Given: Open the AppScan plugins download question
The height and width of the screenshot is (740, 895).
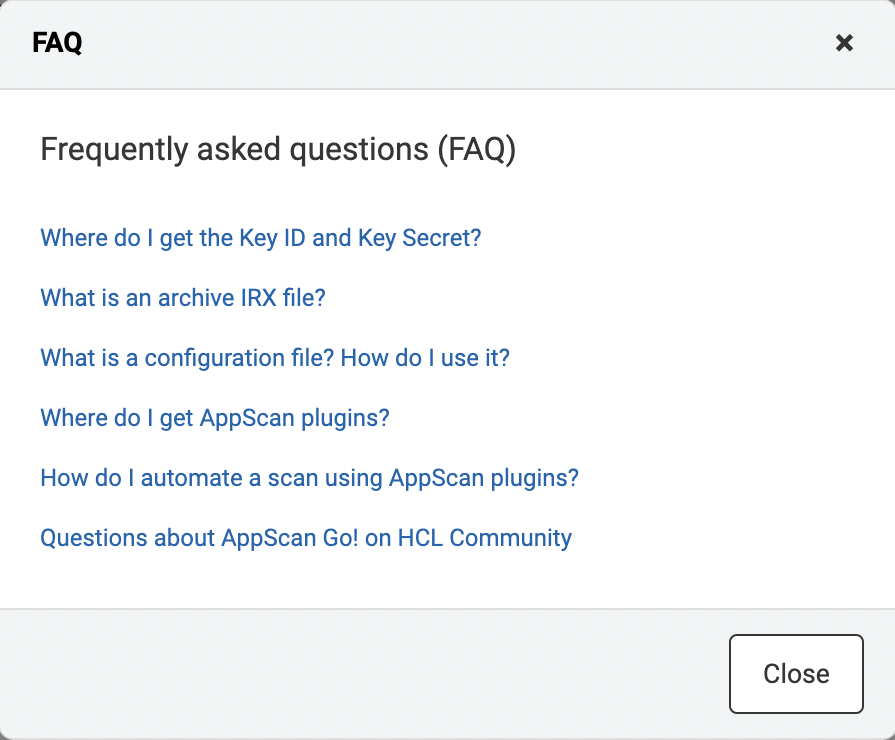Looking at the screenshot, I should (214, 418).
